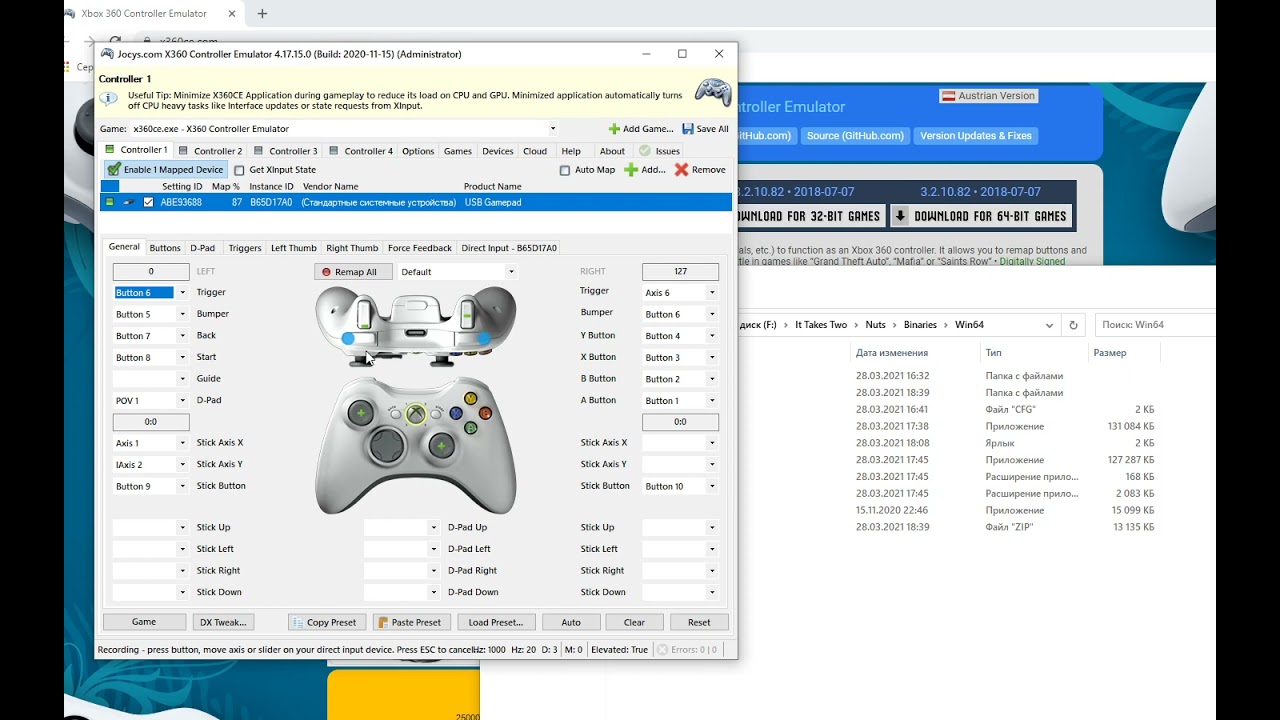Click Copy Preset button
Screen dimensions: 1280x720
point(326,622)
